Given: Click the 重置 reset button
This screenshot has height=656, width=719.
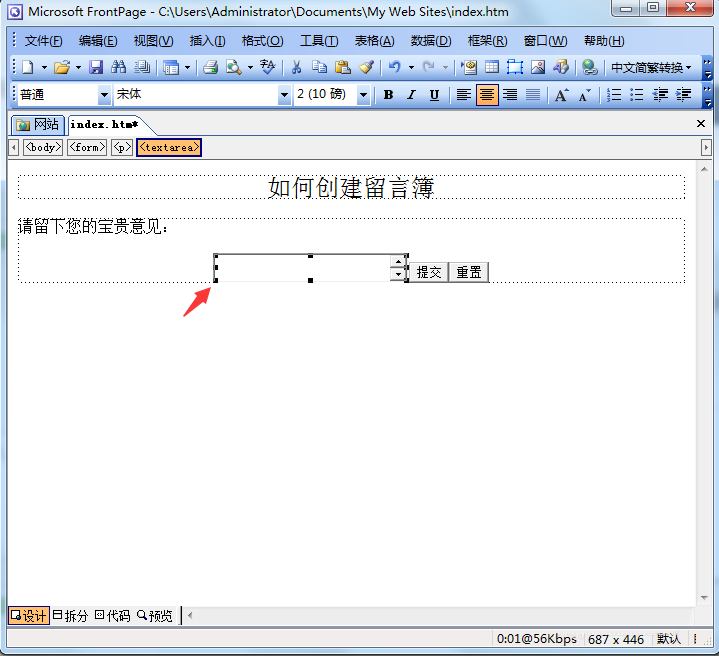Looking at the screenshot, I should (469, 272).
